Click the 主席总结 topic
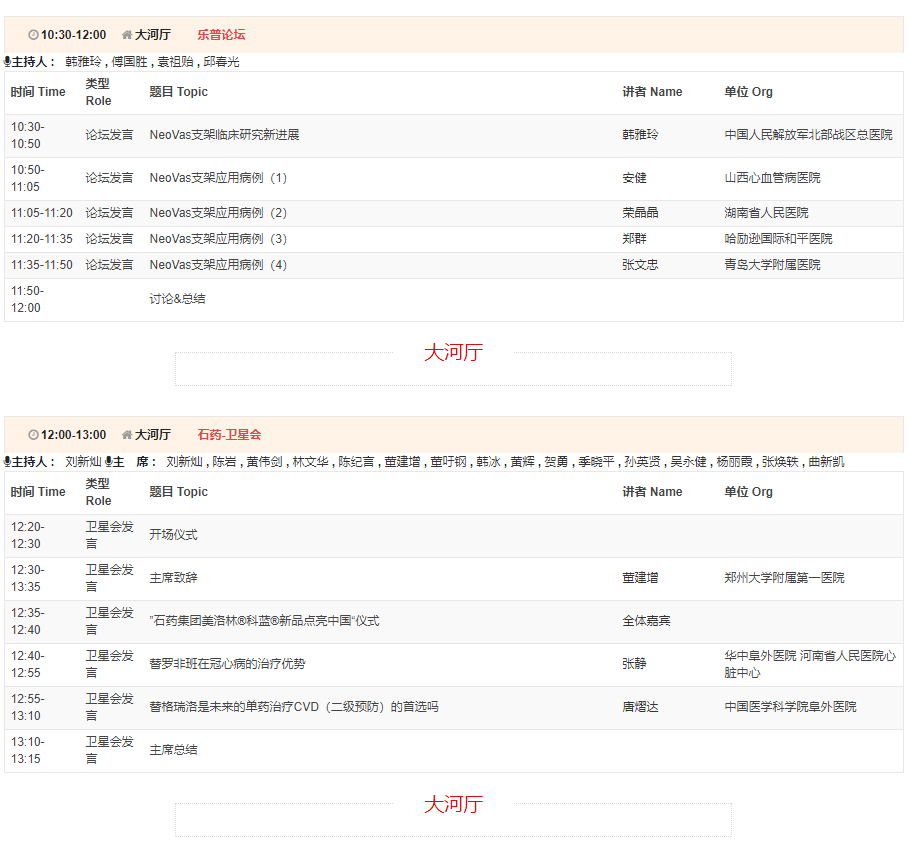909x847 pixels. 173,750
